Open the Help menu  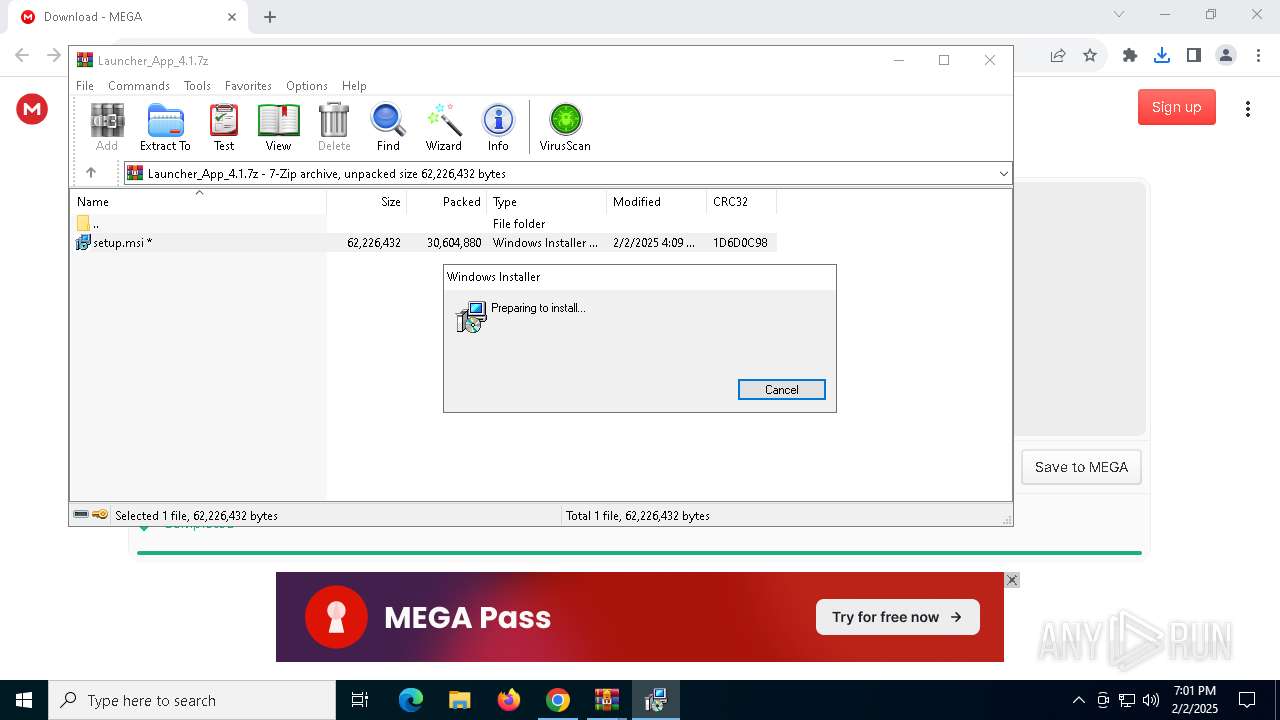(354, 86)
